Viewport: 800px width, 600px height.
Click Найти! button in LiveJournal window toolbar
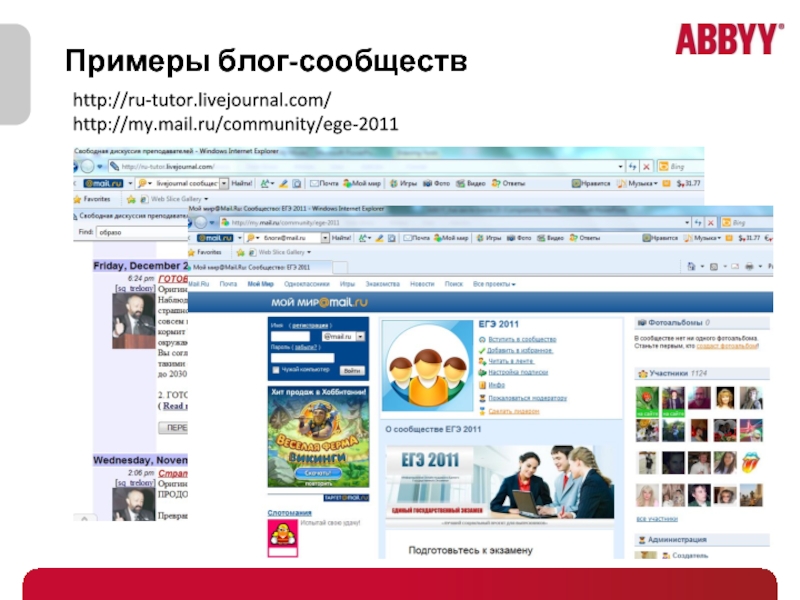point(241,183)
